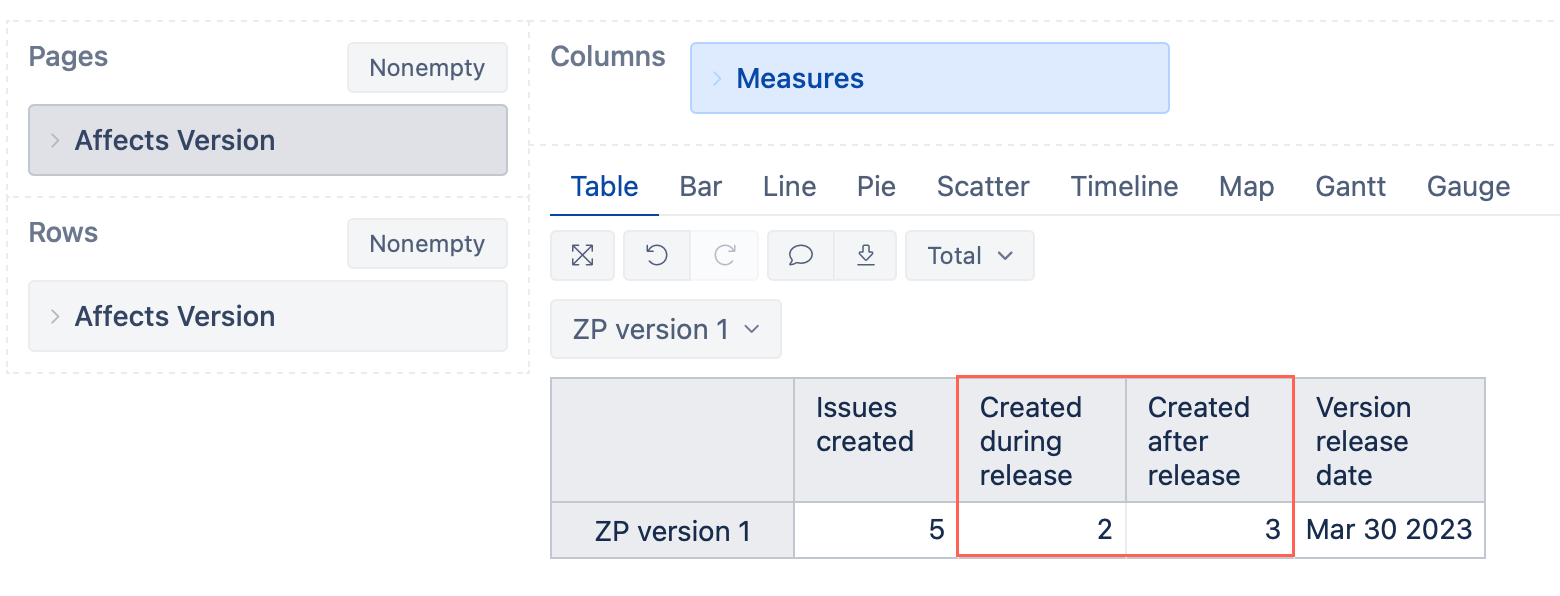The width and height of the screenshot is (1560, 596).
Task: Select the ZP version 1 row header
Action: click(x=673, y=531)
